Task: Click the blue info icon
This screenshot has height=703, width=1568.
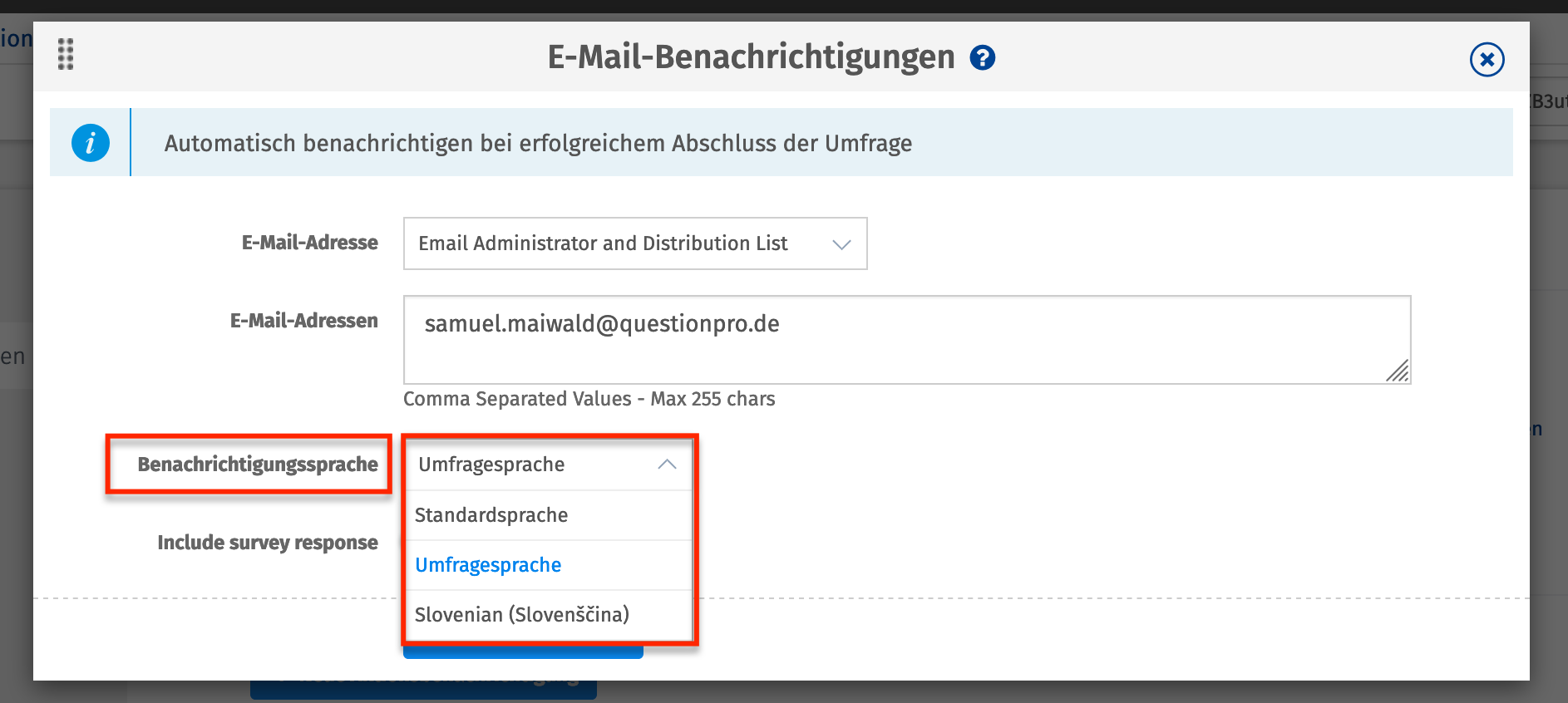Action: pyautogui.click(x=91, y=143)
